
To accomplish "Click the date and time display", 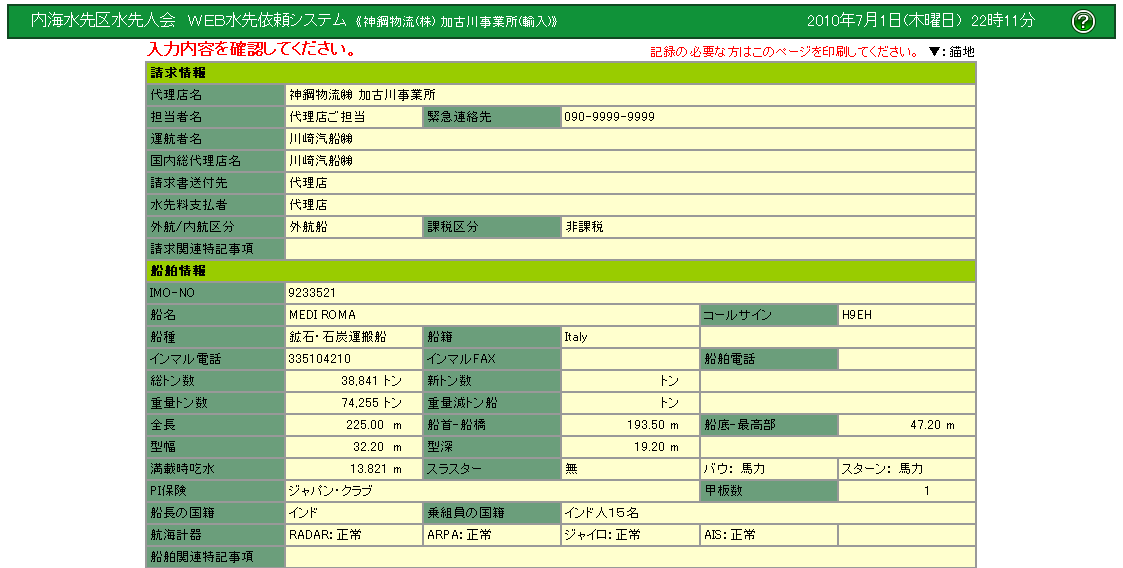I will pyautogui.click(x=920, y=21).
